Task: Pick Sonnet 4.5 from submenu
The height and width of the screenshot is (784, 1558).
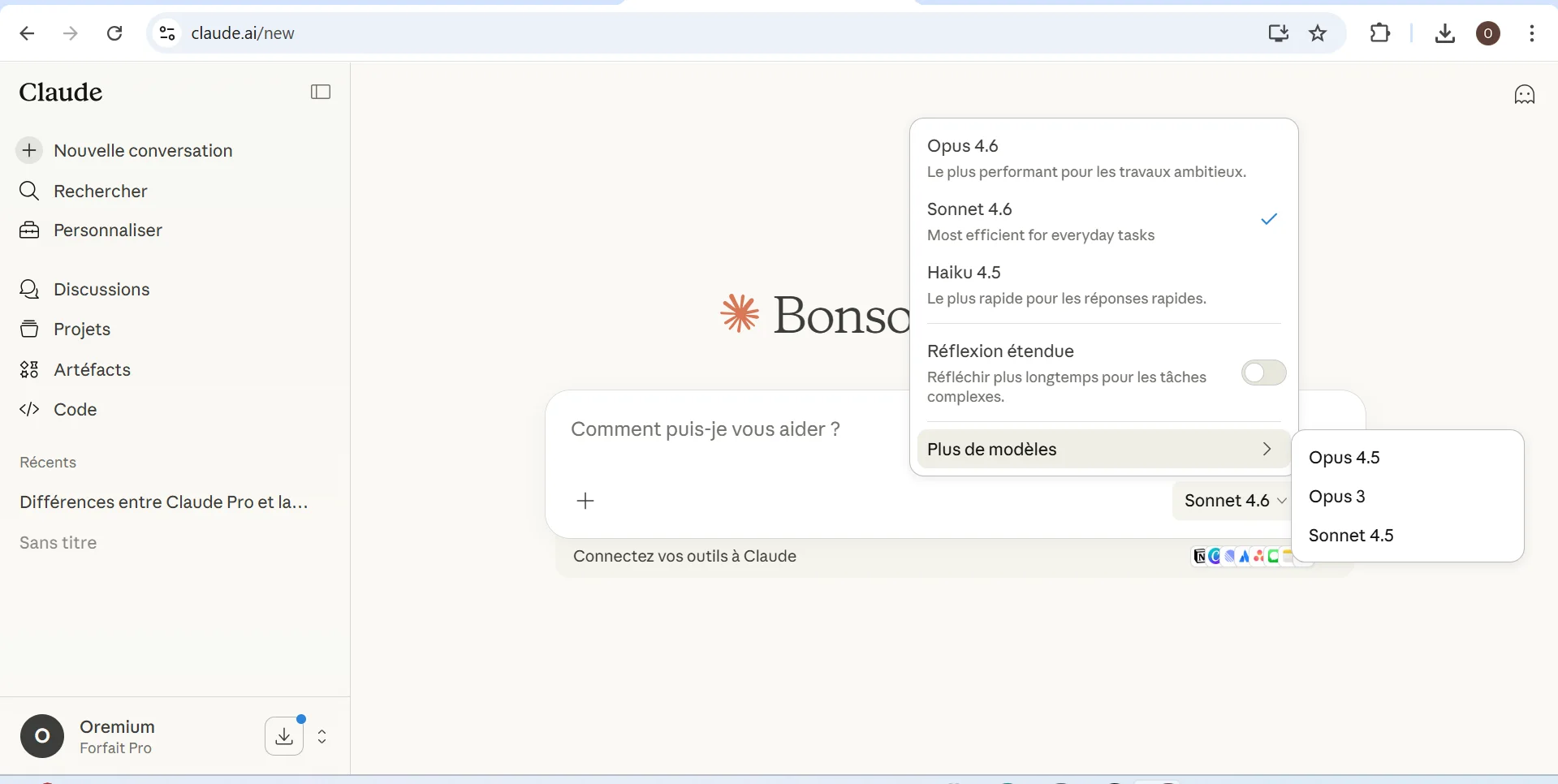Action: pos(1351,536)
